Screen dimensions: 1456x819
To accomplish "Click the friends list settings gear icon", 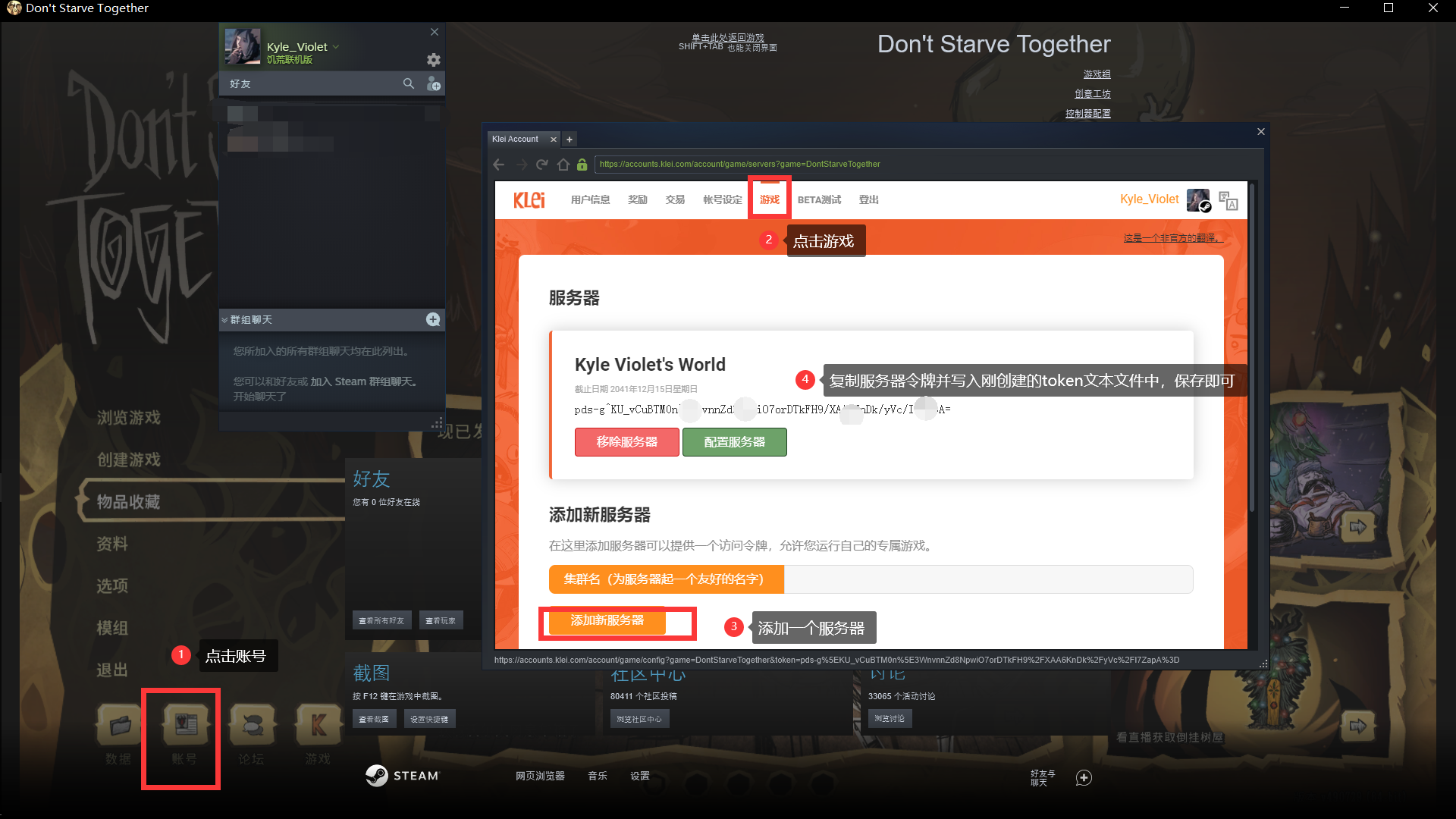I will coord(433,60).
